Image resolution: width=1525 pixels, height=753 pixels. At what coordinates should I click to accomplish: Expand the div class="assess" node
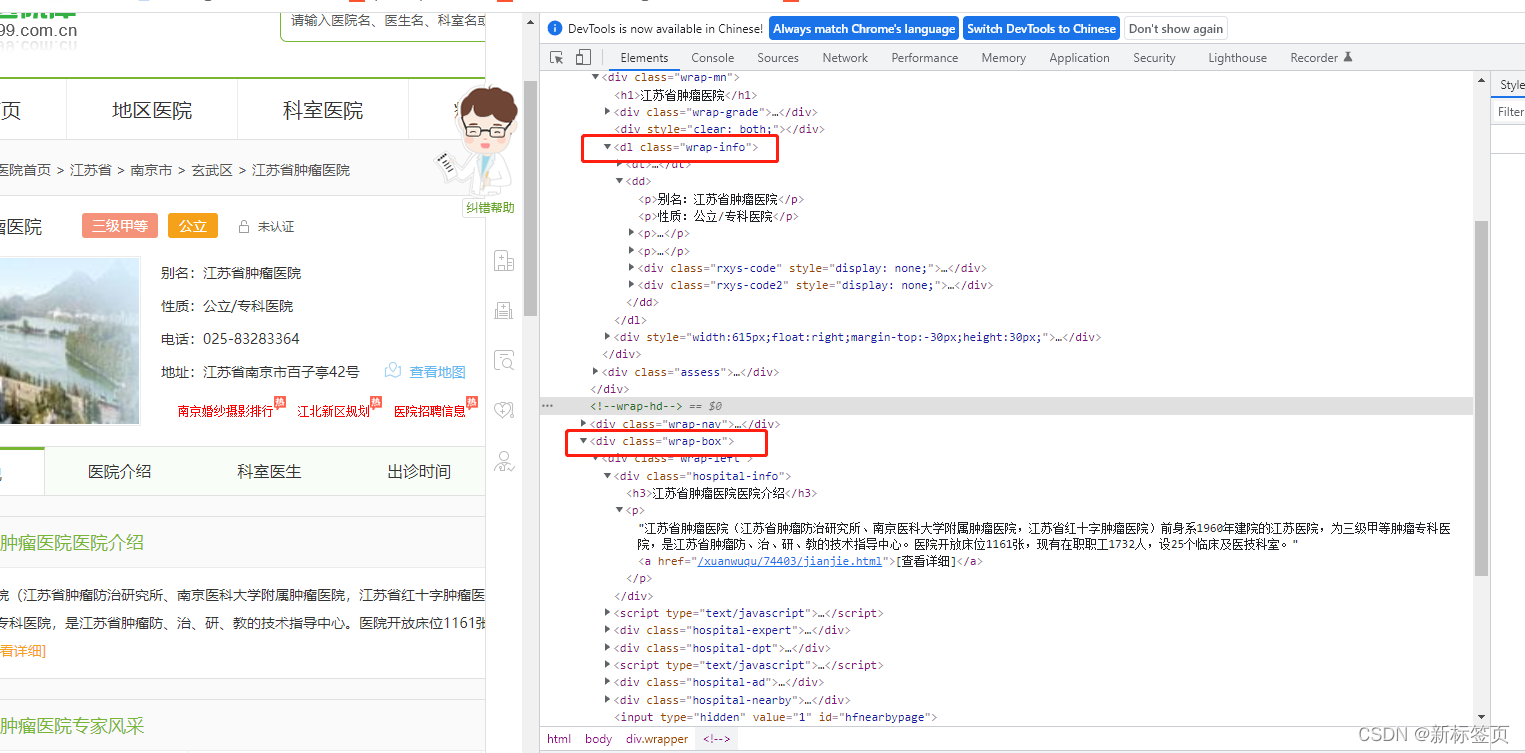point(596,372)
